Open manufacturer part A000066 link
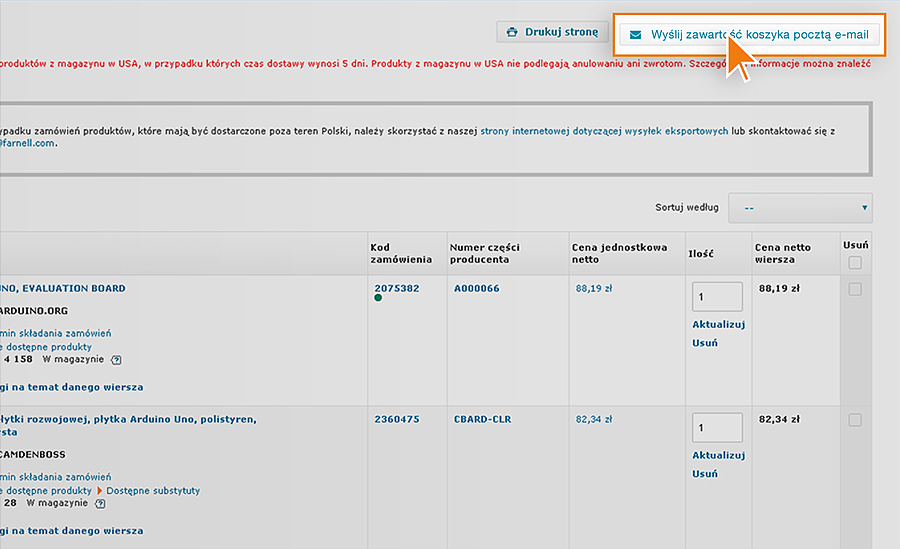The height and width of the screenshot is (549, 900). point(476,288)
